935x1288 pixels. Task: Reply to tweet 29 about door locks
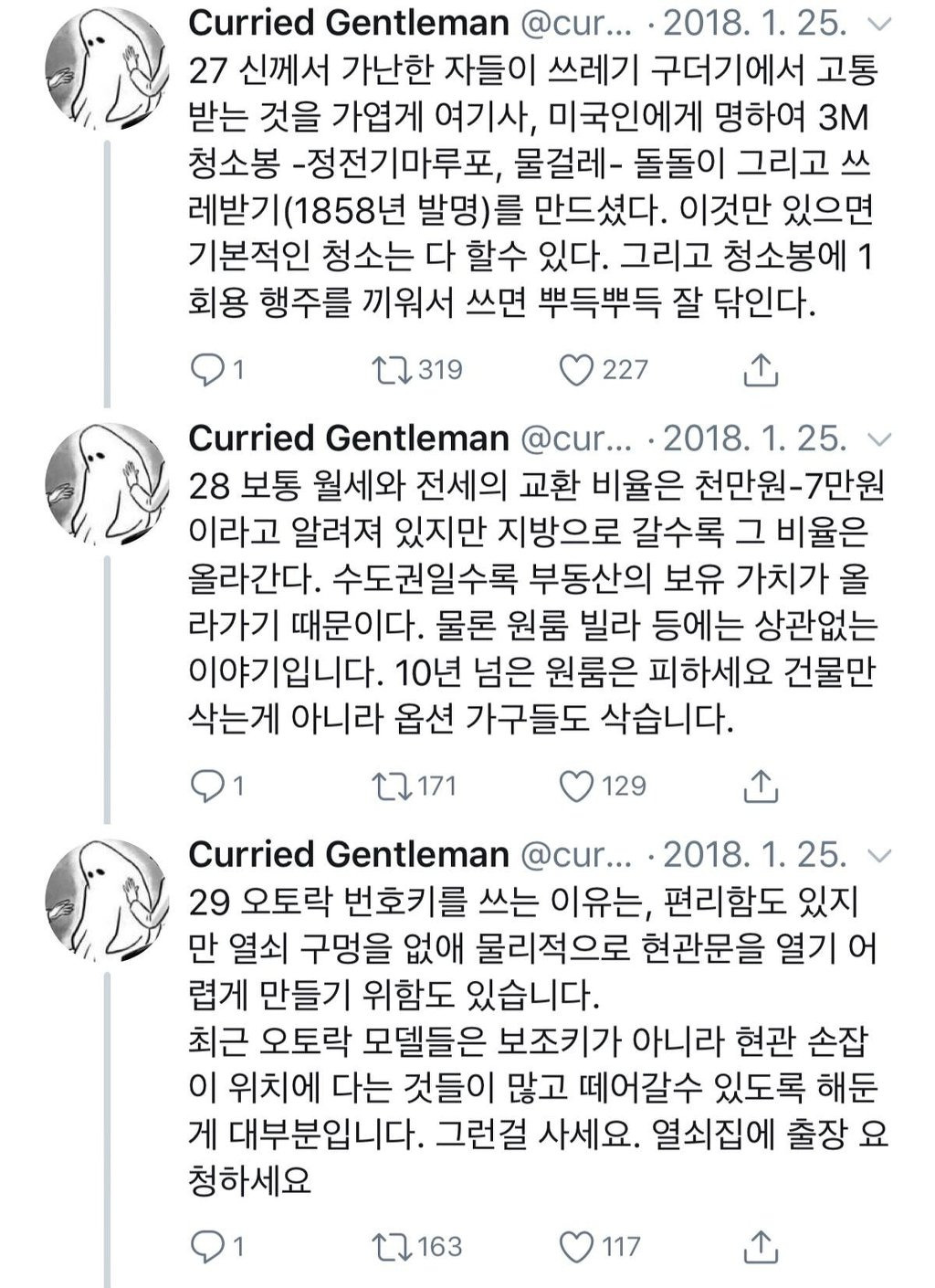coord(207,1246)
